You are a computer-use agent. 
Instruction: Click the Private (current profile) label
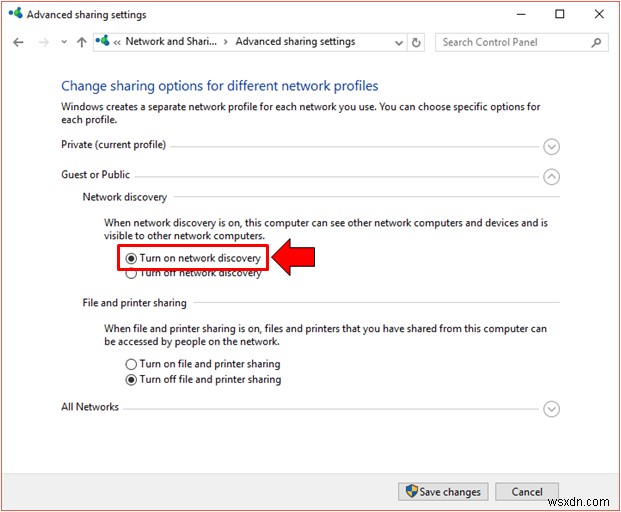[113, 145]
